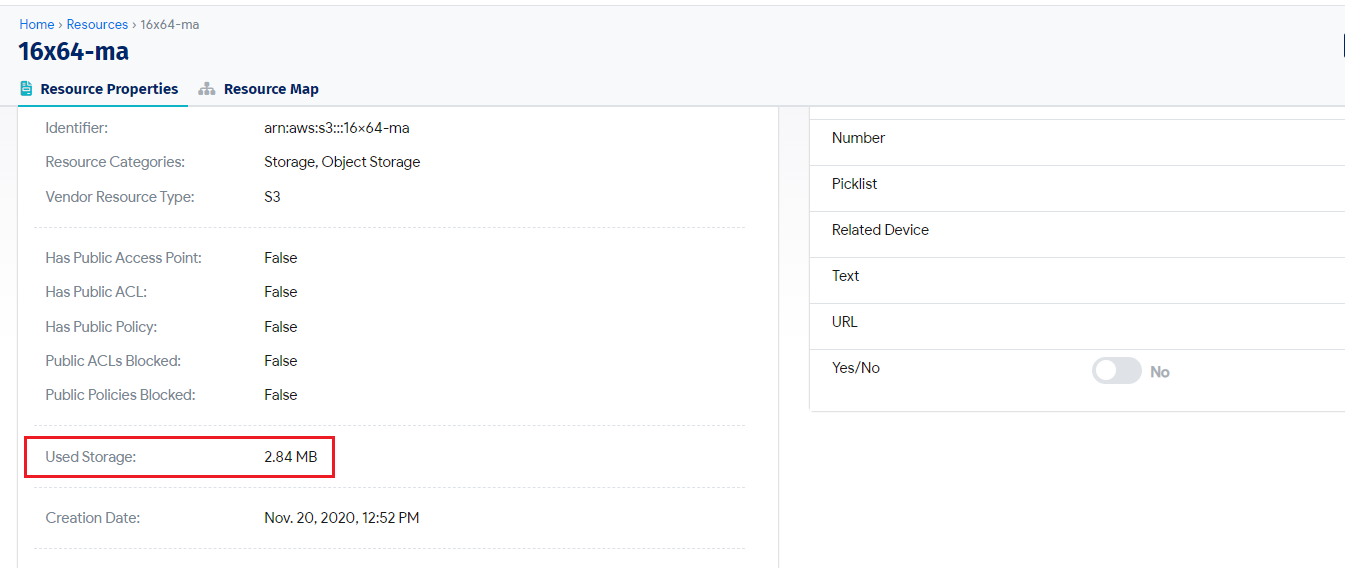This screenshot has width=1345, height=568.
Task: Click the Storage, Object Storage categories value
Action: coord(342,162)
